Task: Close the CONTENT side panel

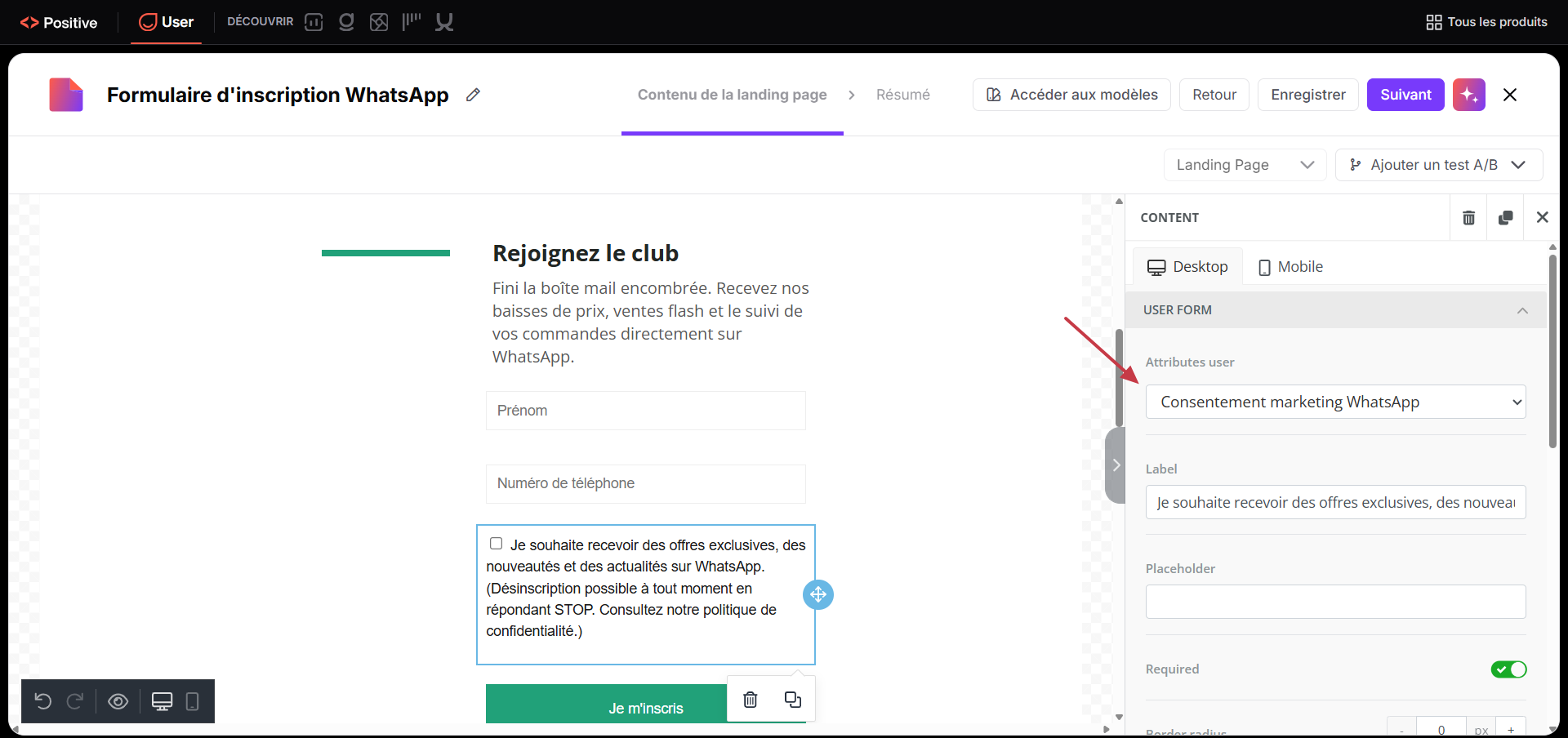Action: [x=1542, y=217]
